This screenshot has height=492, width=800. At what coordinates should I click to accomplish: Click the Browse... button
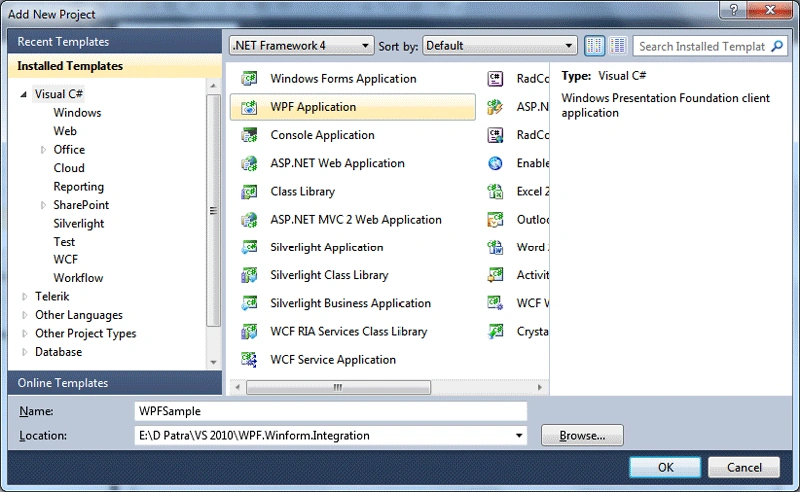coord(582,436)
